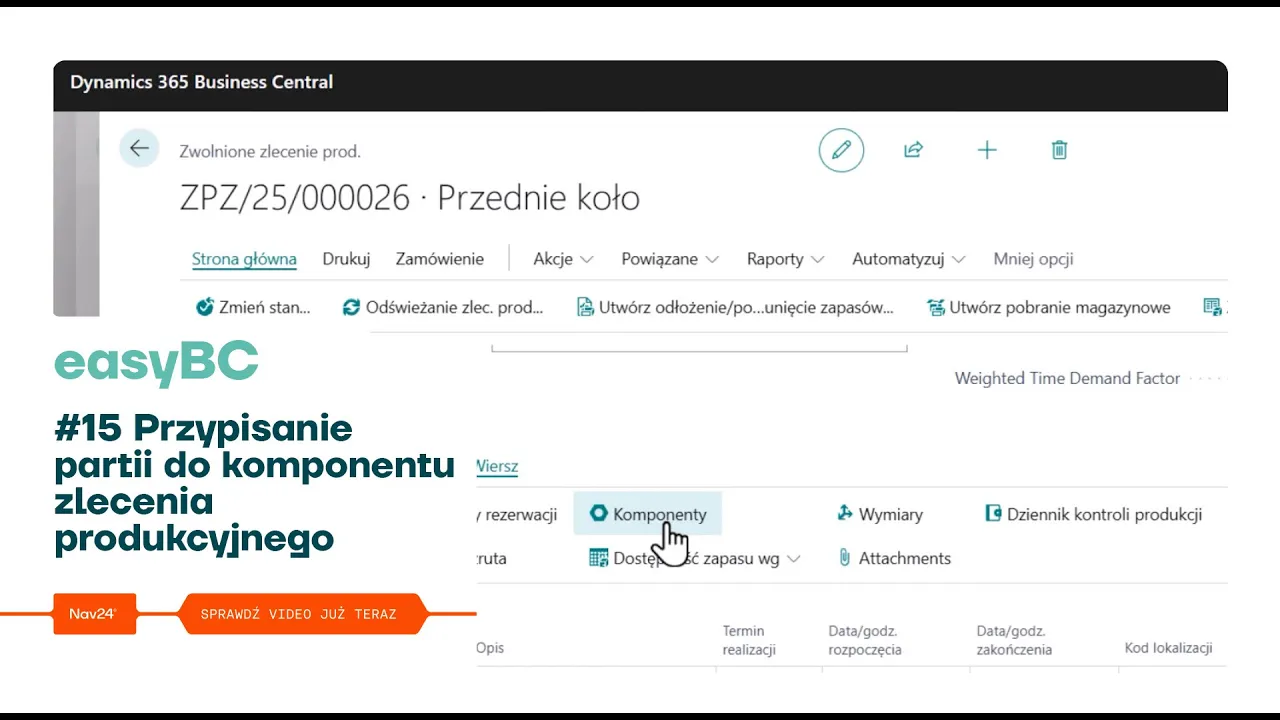Open Wymiary for the line
Viewport: 1280px width, 720px height.
tap(880, 514)
